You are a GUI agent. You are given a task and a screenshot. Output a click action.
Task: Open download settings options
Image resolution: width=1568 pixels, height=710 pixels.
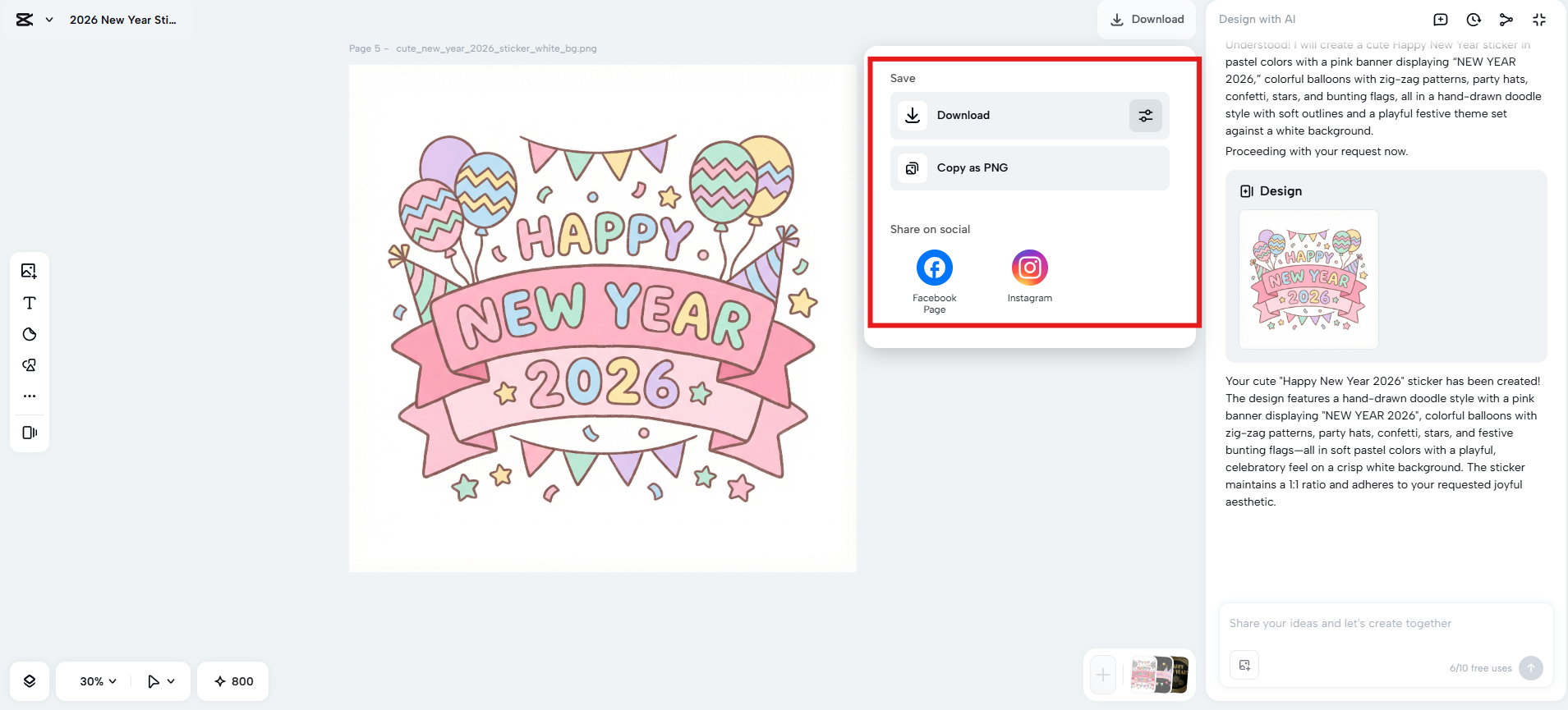pyautogui.click(x=1146, y=116)
